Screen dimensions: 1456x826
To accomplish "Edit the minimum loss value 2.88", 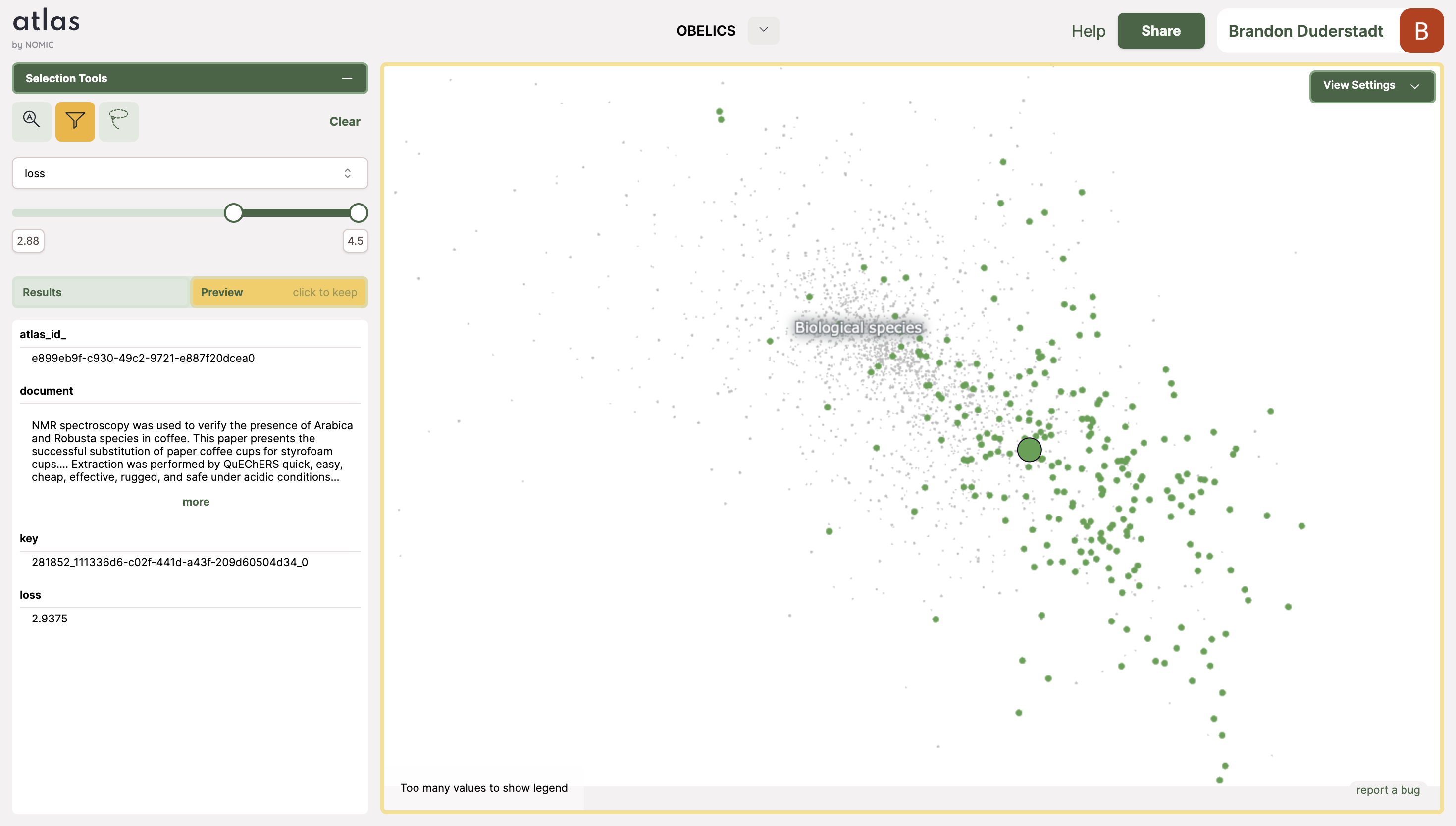I will click(28, 241).
